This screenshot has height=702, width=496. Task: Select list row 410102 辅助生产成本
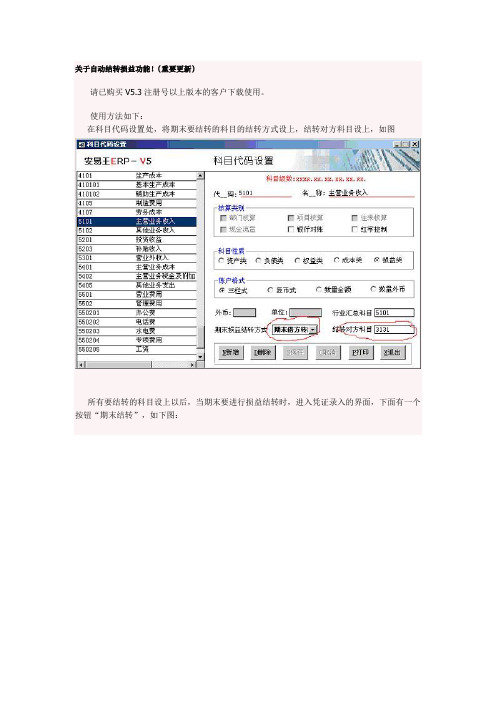tap(137, 194)
